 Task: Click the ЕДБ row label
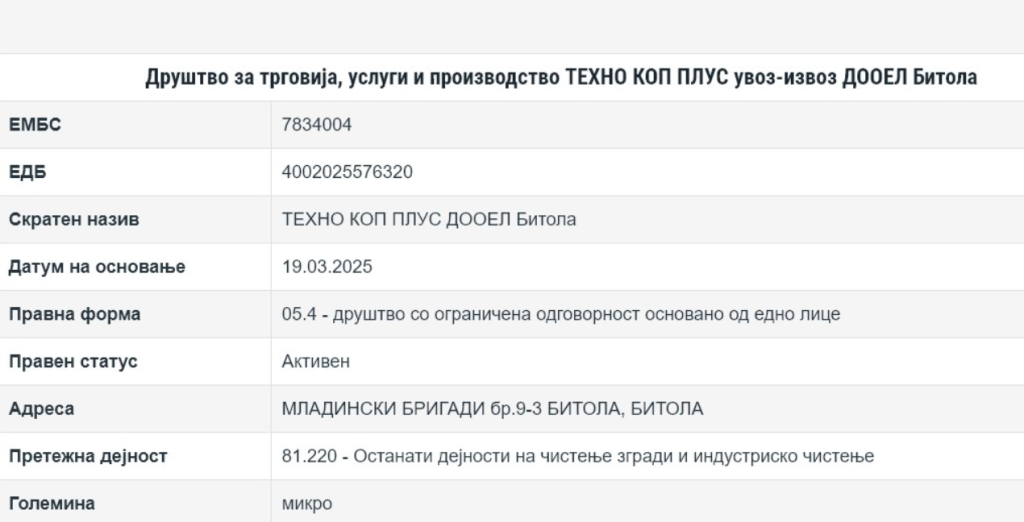(x=28, y=172)
